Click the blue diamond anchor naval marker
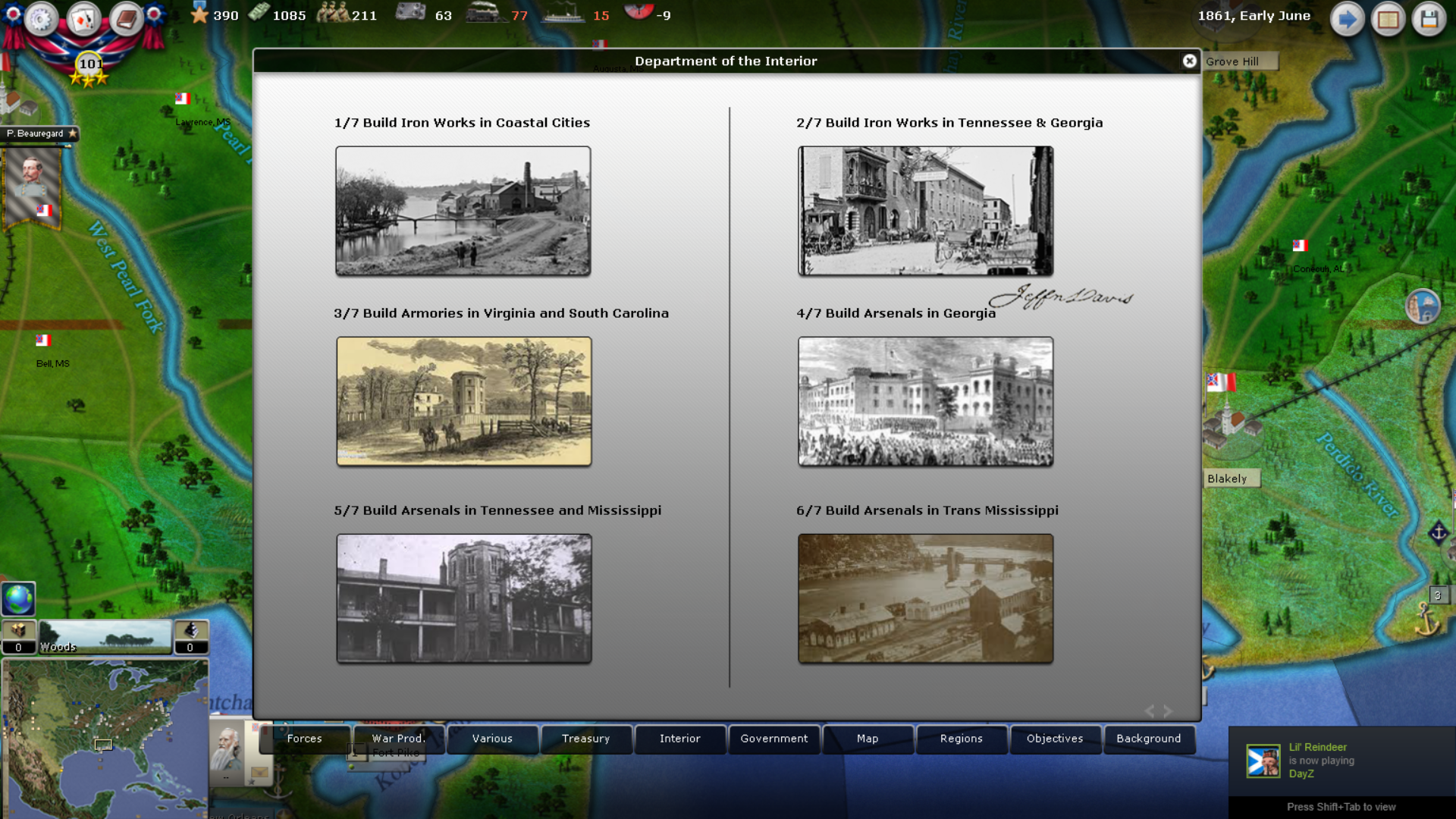 click(1439, 533)
